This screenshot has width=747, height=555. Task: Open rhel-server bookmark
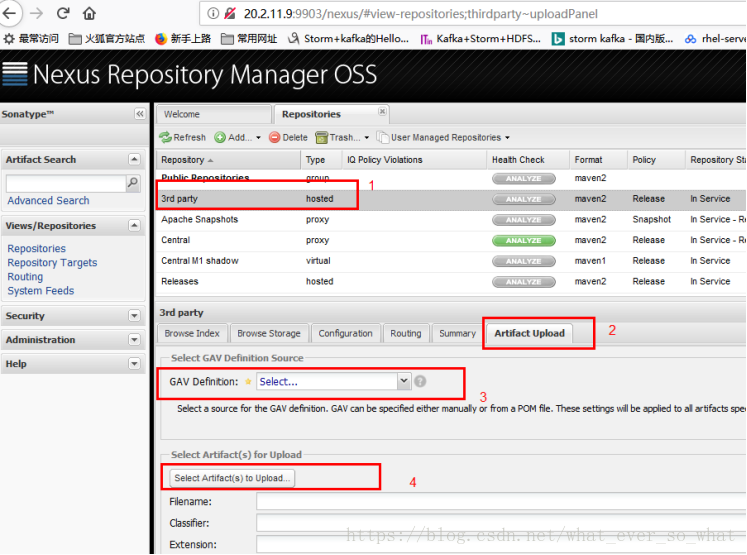(x=715, y=39)
